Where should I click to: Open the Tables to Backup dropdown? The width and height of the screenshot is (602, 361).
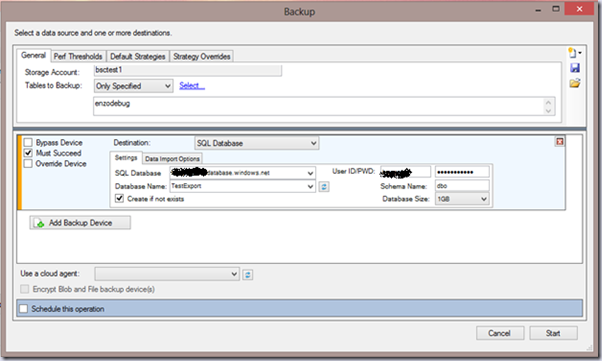point(134,86)
